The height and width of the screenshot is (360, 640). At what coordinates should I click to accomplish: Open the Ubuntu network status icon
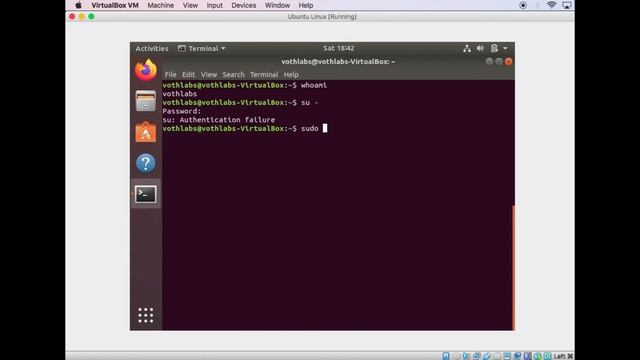pyautogui.click(x=467, y=48)
